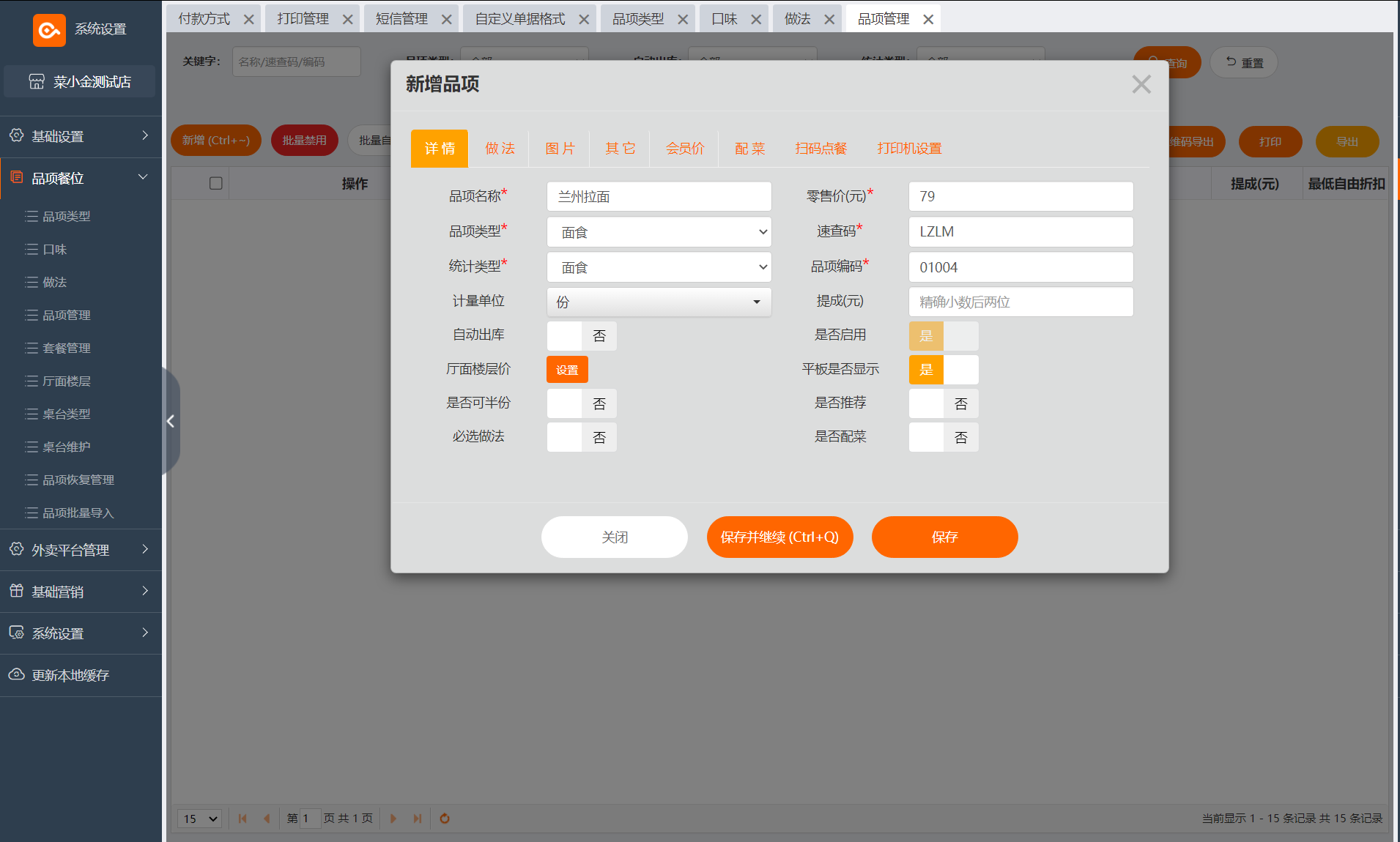This screenshot has width=1400, height=842.
Task: Close the 品项类型 tab
Action: [x=683, y=20]
